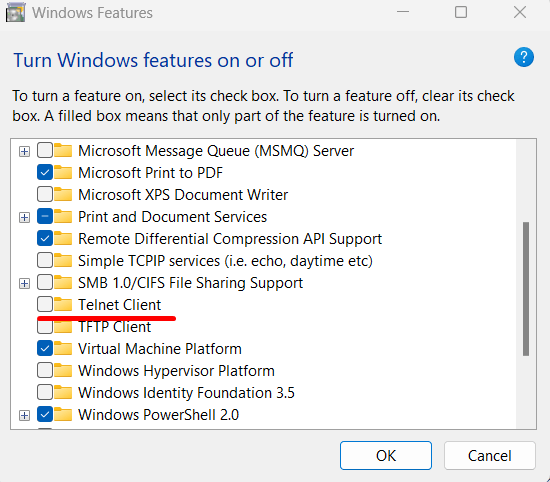This screenshot has height=482, width=550.
Task: Click folder icon beside Print and Document Services
Action: pyautogui.click(x=63, y=216)
